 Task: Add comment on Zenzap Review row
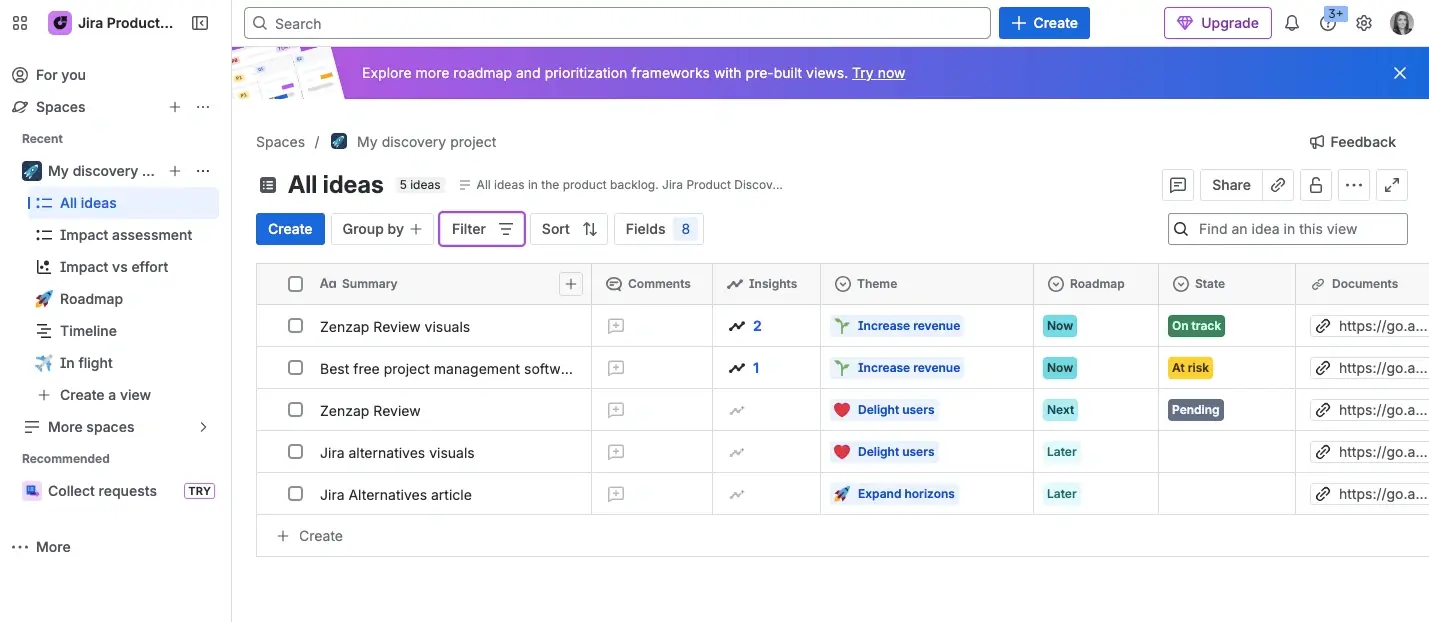coord(616,410)
